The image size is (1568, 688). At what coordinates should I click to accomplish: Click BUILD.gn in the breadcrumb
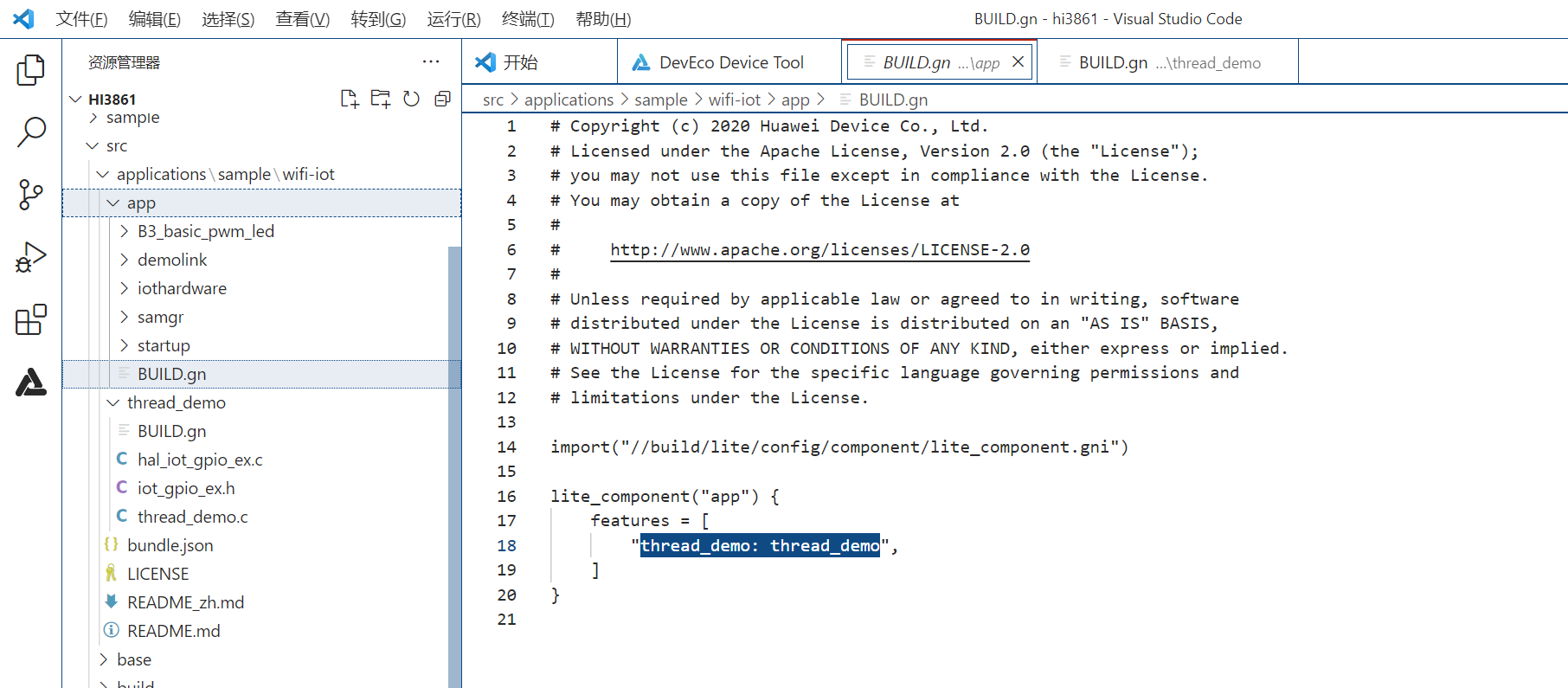pos(893,100)
